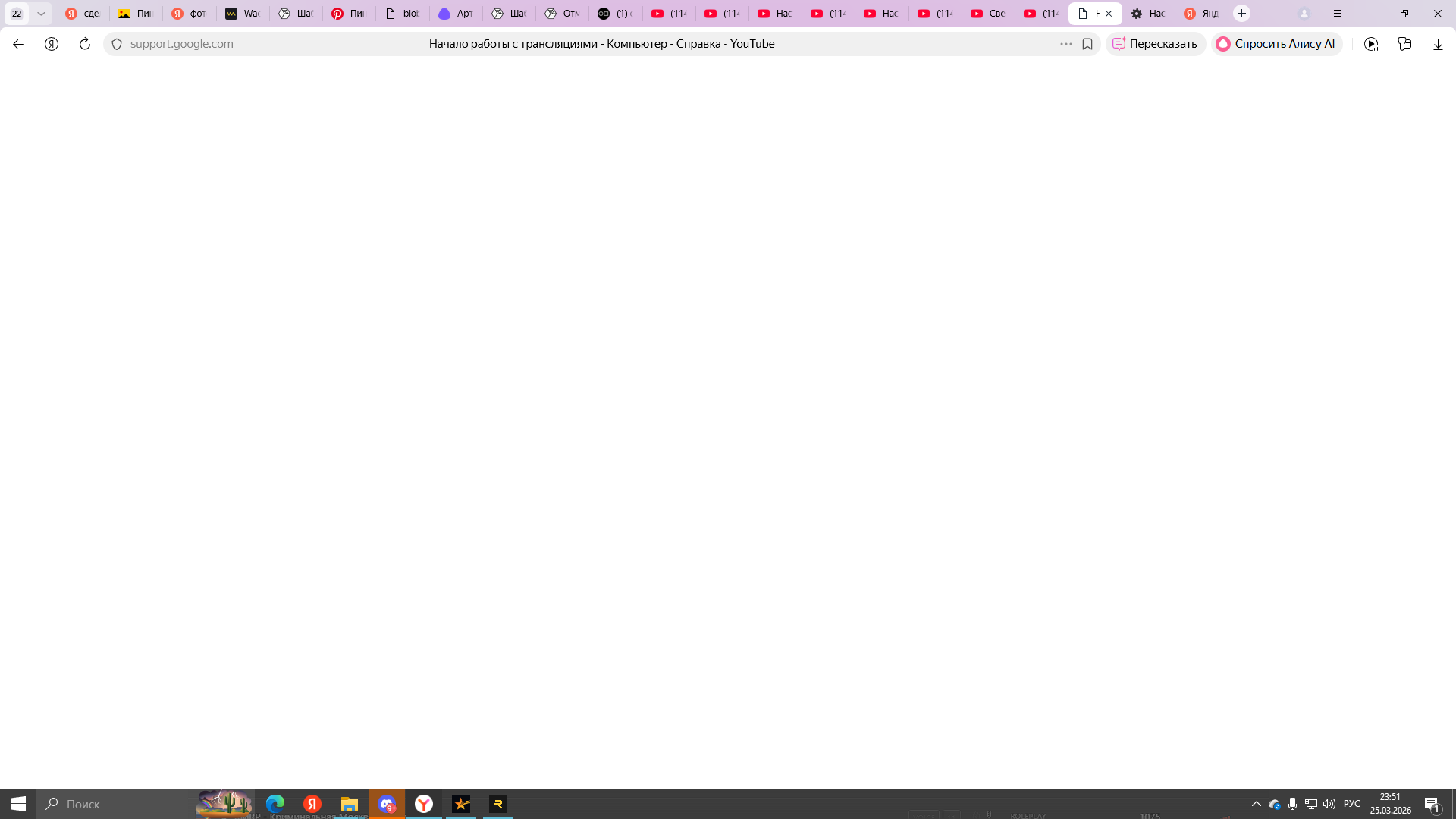Switch to the Pinterest tab labeled Пин

(x=349, y=14)
